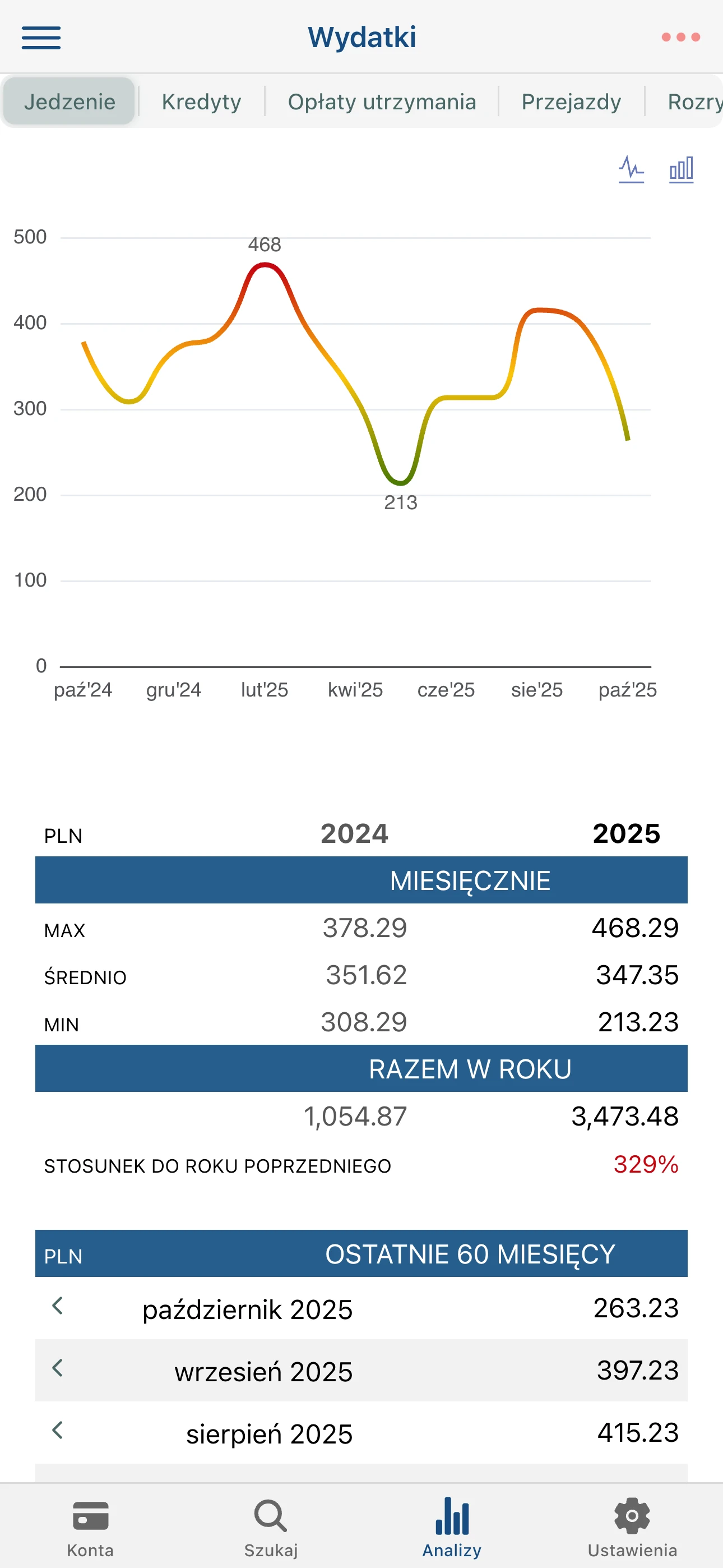Select the 2025 year column header
Viewport: 723px width, 1568px height.
coord(626,833)
